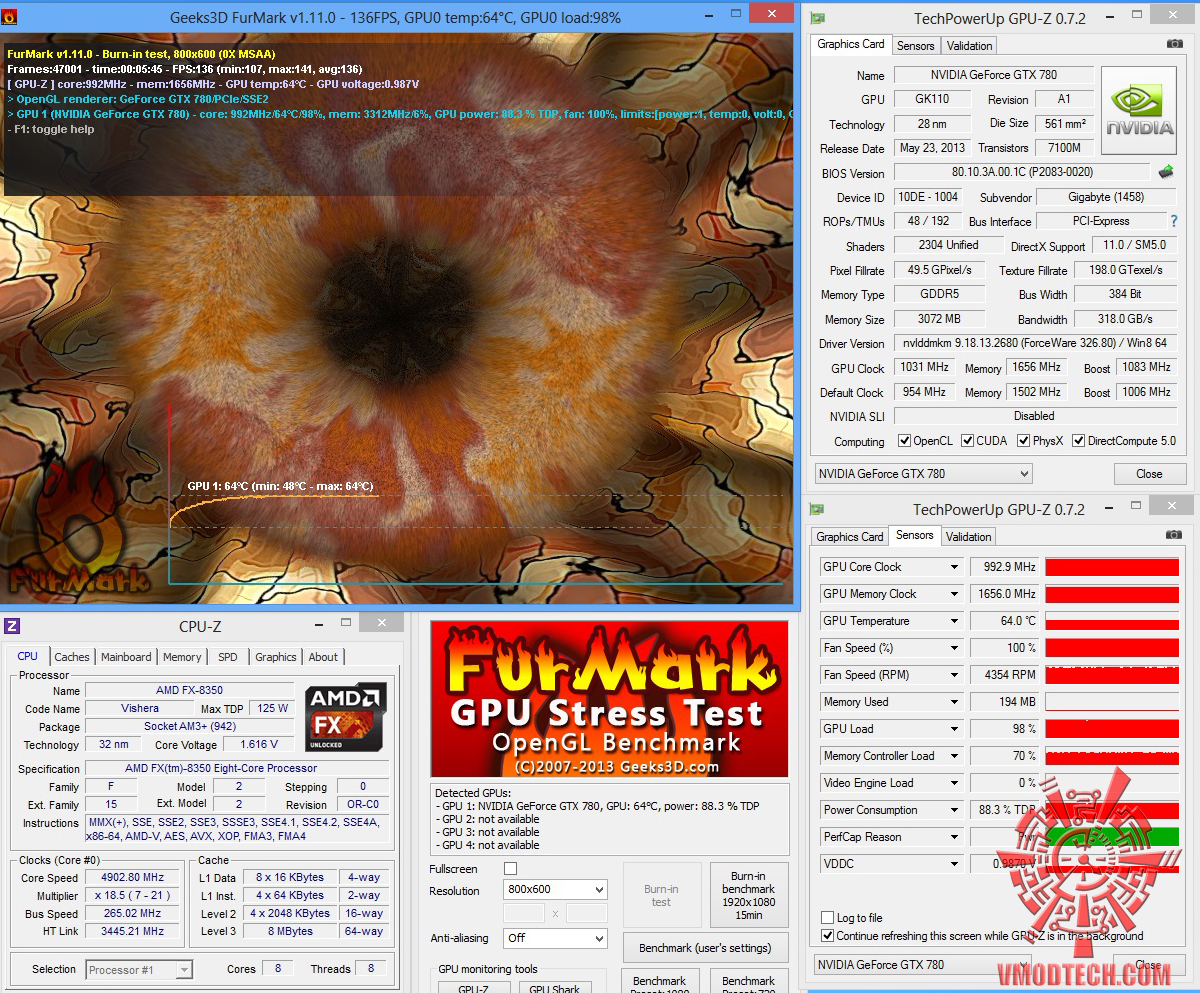The width and height of the screenshot is (1200, 993).
Task: Open the Anti-aliasing dropdown
Action: tap(555, 938)
